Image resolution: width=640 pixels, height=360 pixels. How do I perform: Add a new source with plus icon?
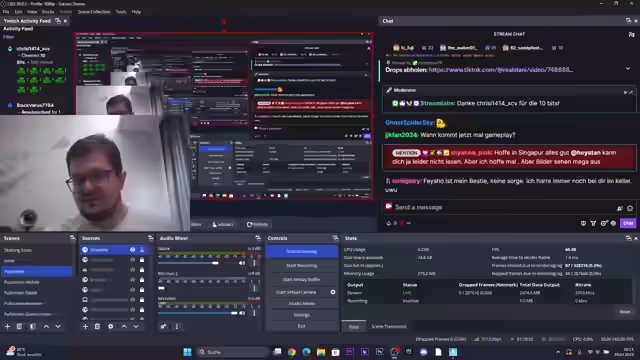85,327
